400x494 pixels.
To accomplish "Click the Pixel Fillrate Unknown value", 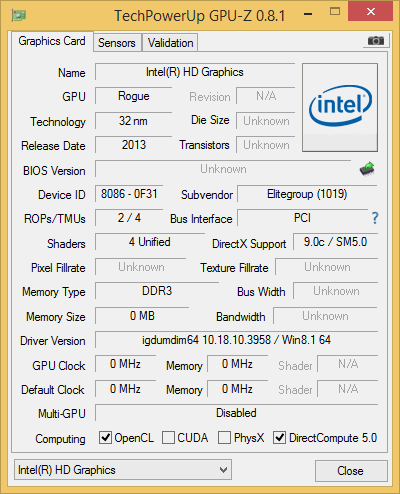I will point(141,267).
